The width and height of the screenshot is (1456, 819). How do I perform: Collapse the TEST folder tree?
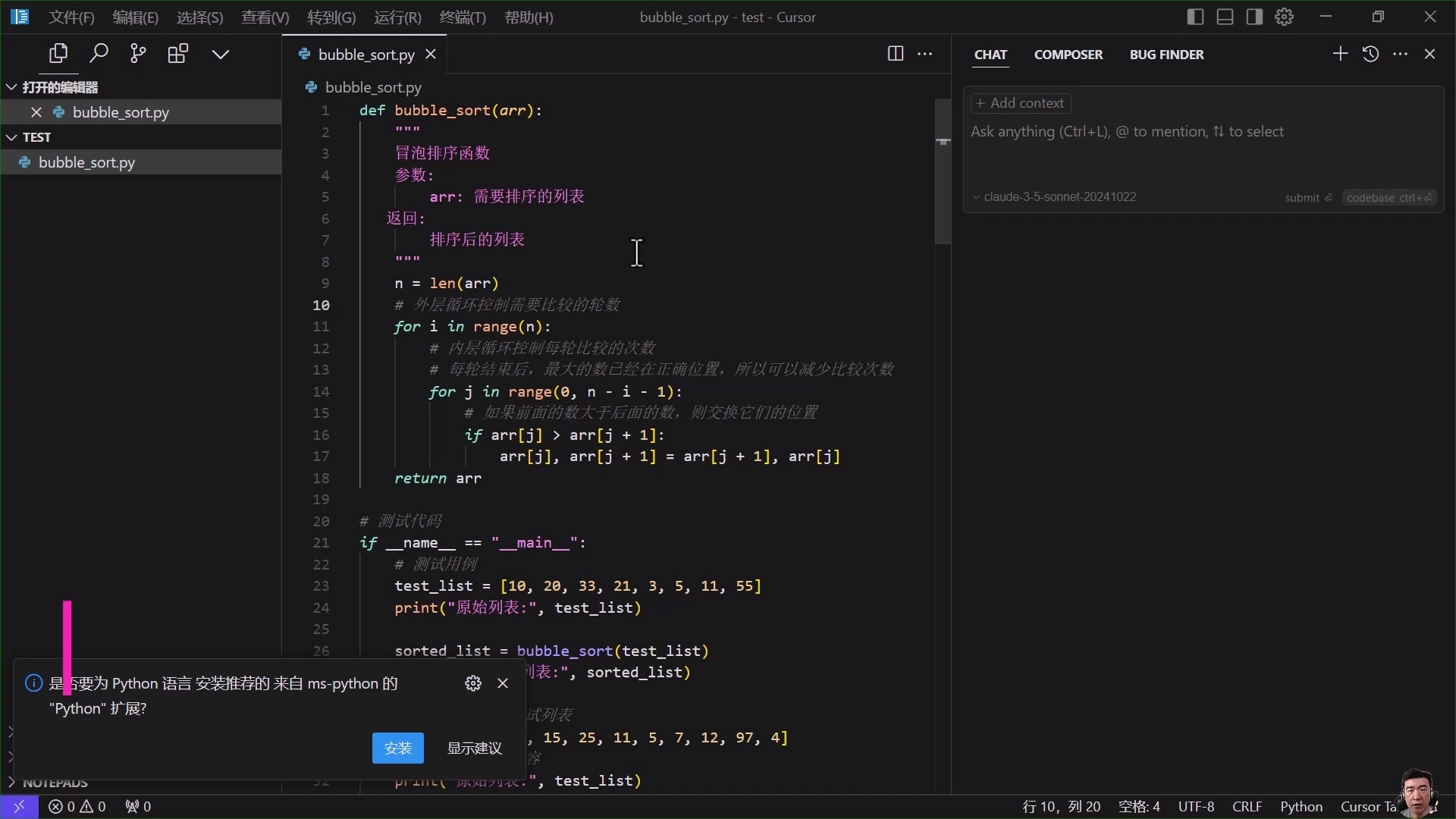pos(11,137)
